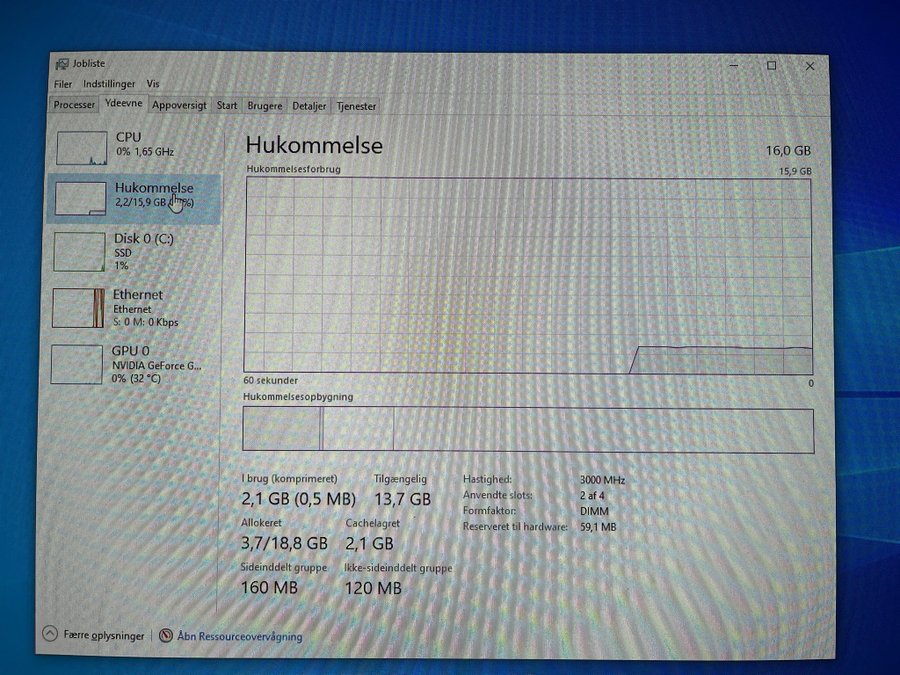Open the Detaljer tab
Viewport: 900px width, 675px height.
coord(310,106)
